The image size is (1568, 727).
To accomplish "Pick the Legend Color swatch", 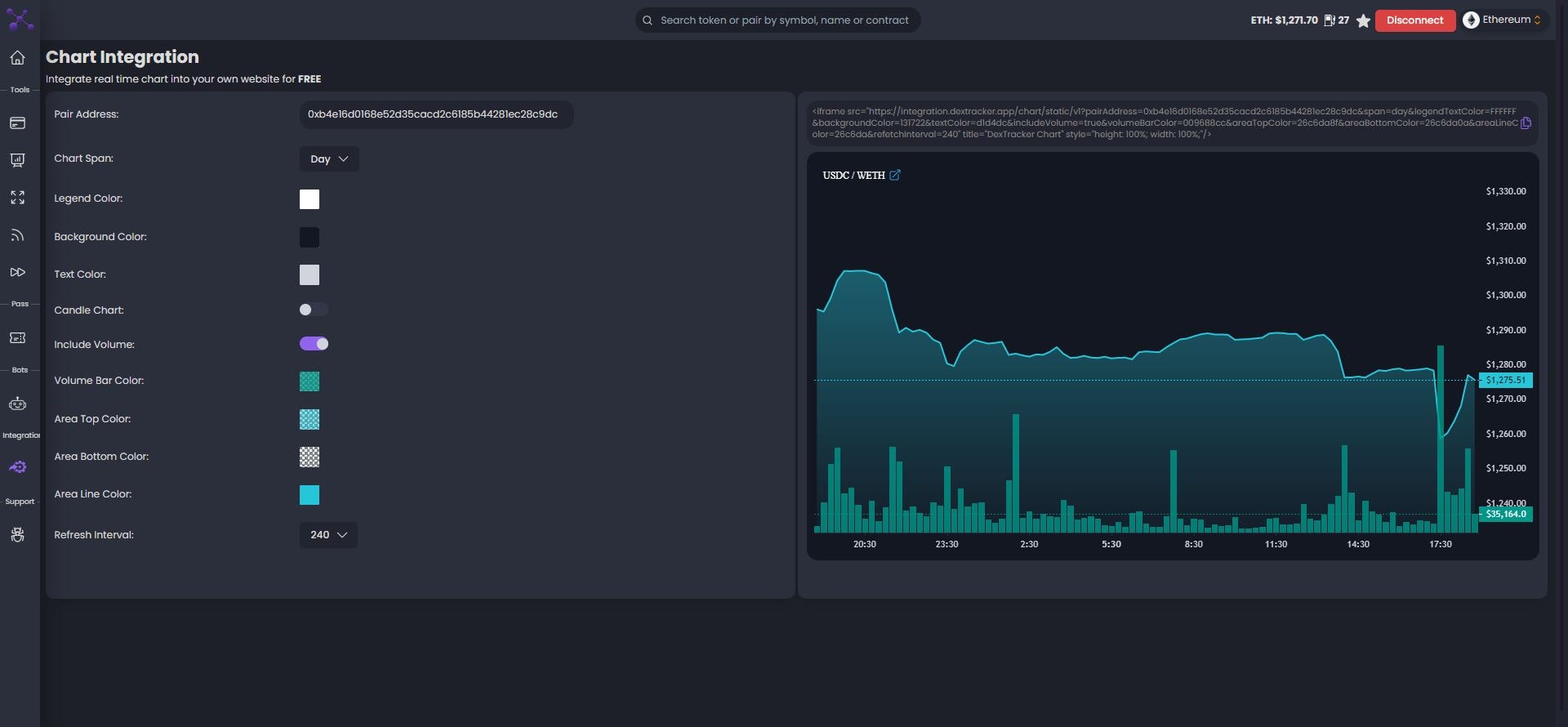I will [x=310, y=199].
